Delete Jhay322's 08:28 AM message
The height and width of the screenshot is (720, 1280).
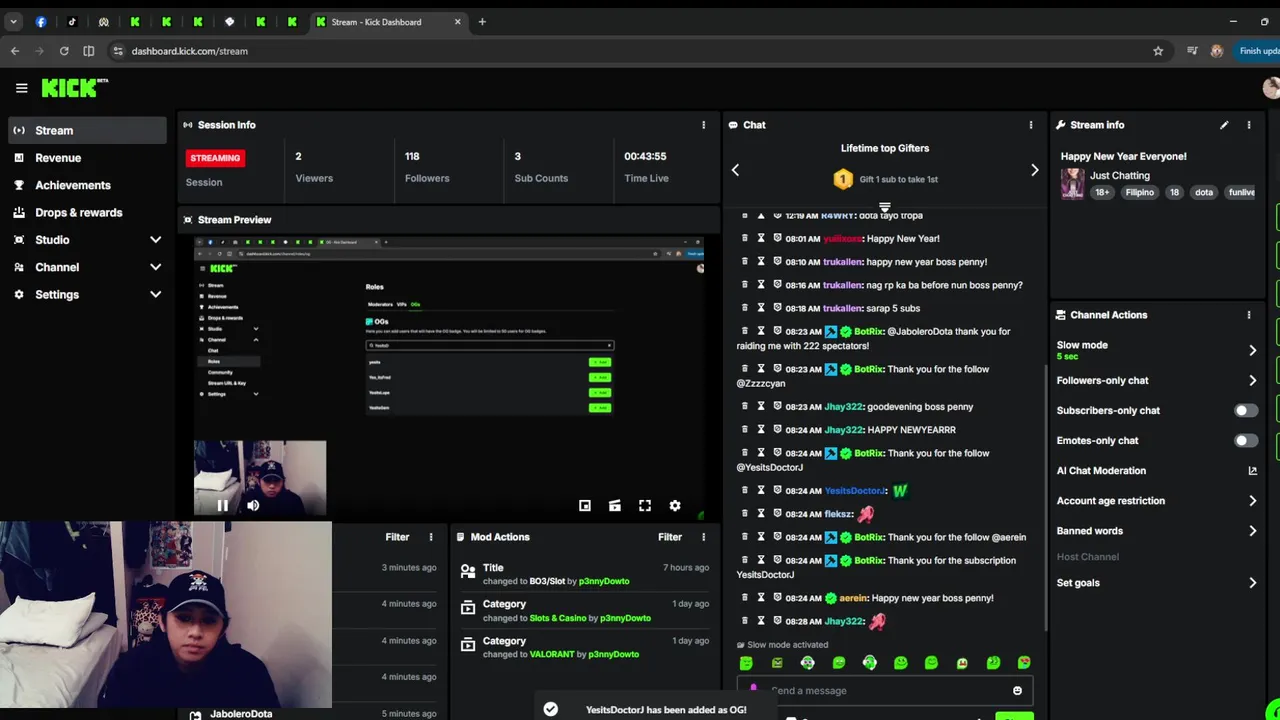click(x=745, y=621)
